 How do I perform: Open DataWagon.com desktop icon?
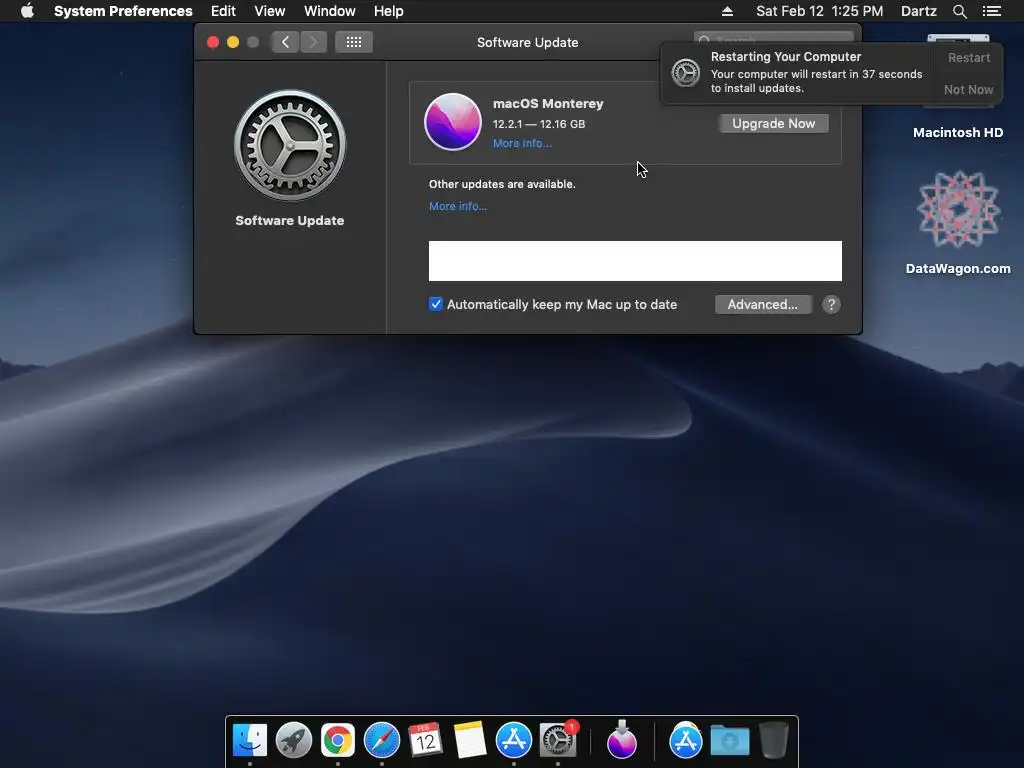[958, 223]
